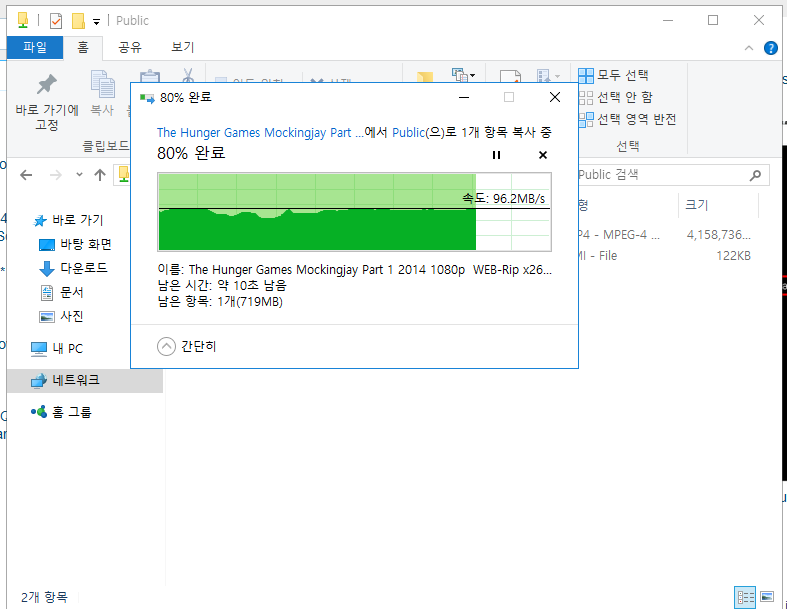Open Explorer help question mark icon
The image size is (787, 609).
point(770,48)
